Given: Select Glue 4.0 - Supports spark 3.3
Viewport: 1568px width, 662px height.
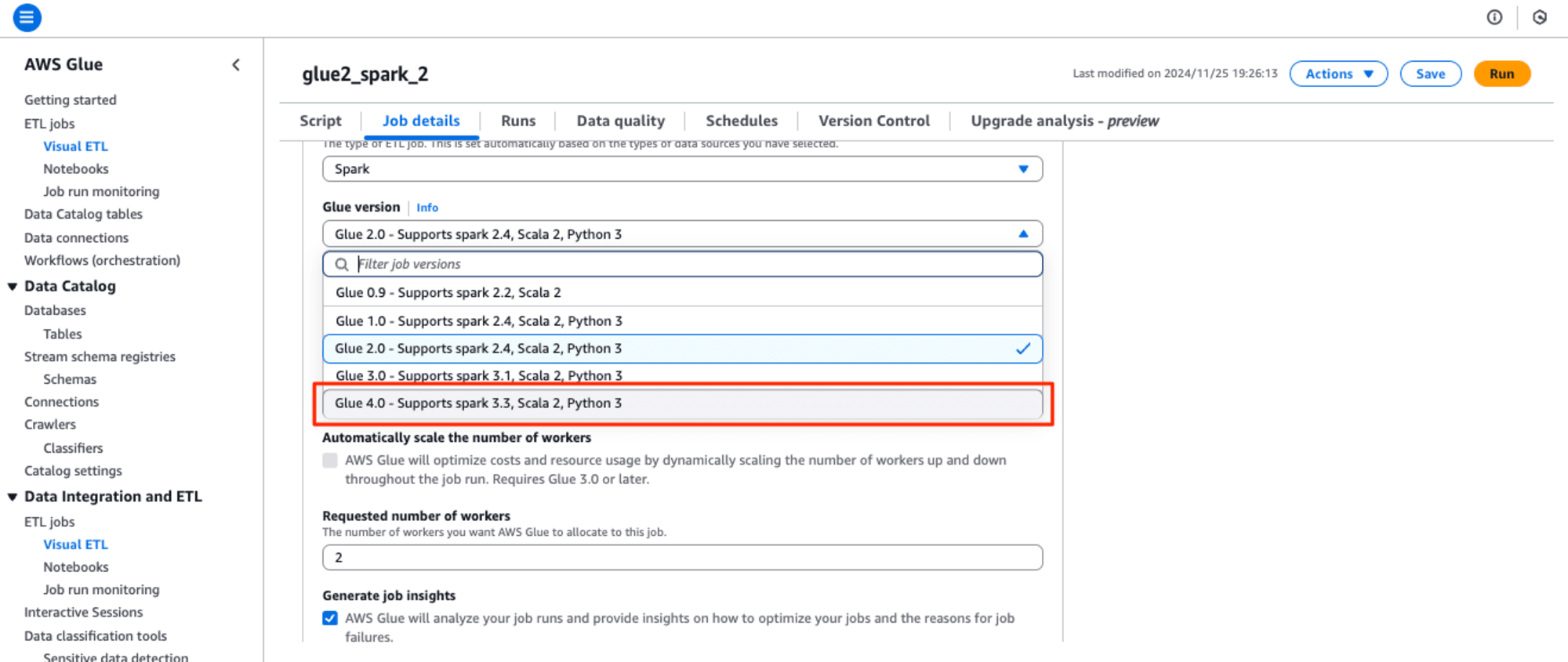Looking at the screenshot, I should pos(682,403).
